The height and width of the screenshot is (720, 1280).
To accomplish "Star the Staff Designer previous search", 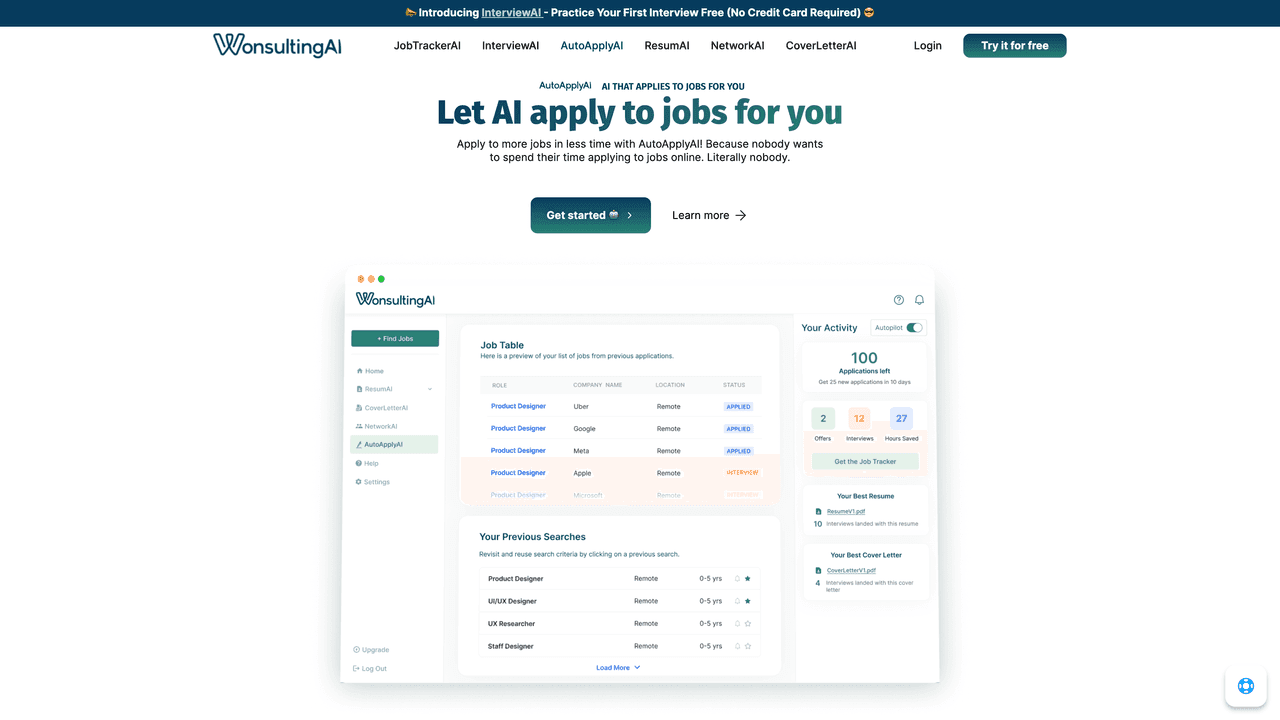I will pyautogui.click(x=748, y=646).
